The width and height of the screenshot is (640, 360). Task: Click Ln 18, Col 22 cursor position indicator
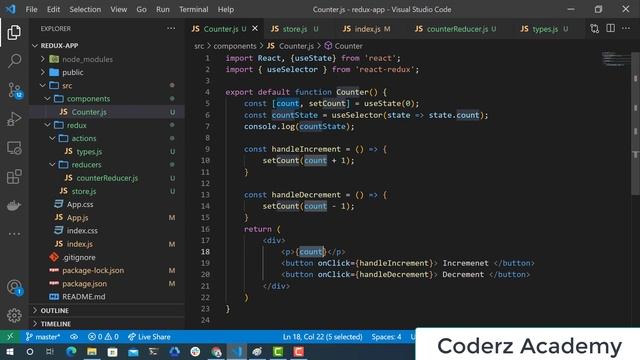(322, 337)
